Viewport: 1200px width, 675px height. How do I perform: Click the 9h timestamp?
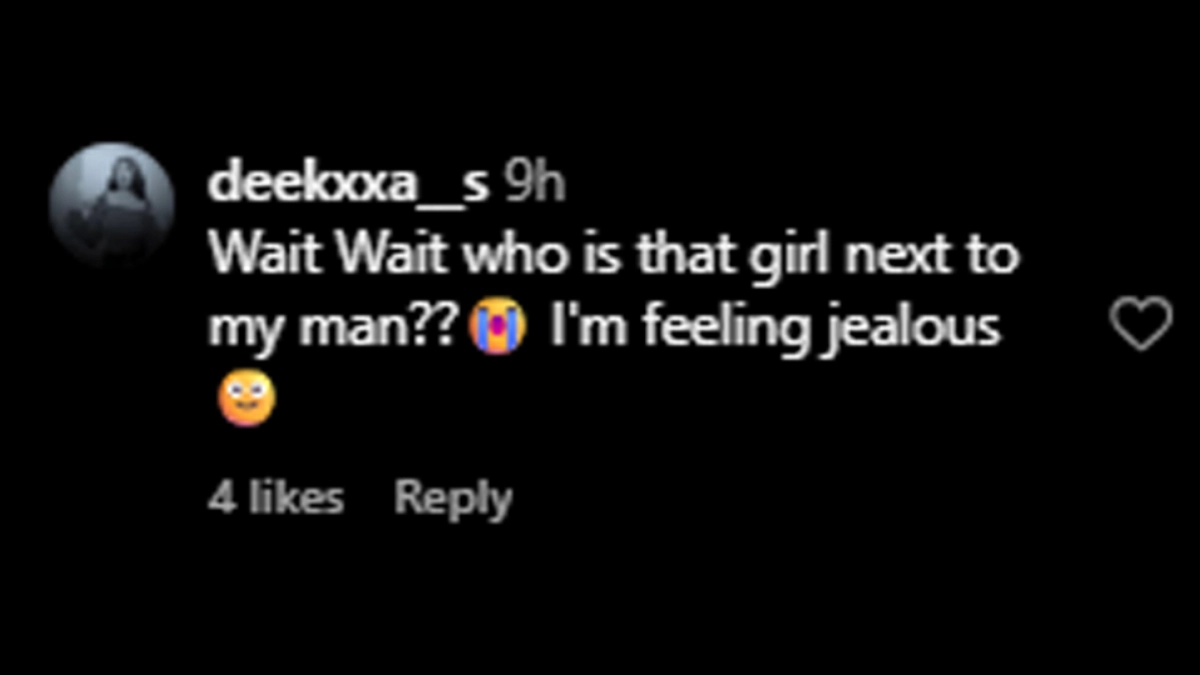[x=533, y=184]
